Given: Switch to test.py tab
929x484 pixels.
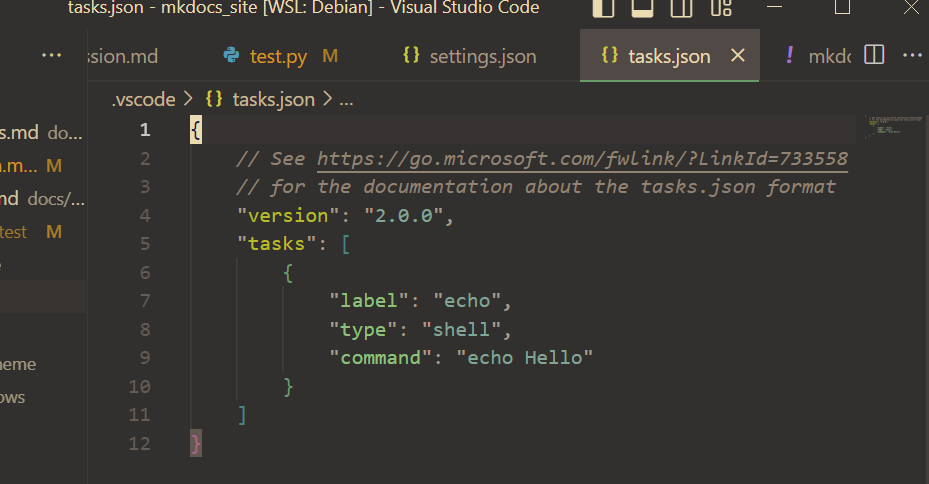Looking at the screenshot, I should coord(278,56).
